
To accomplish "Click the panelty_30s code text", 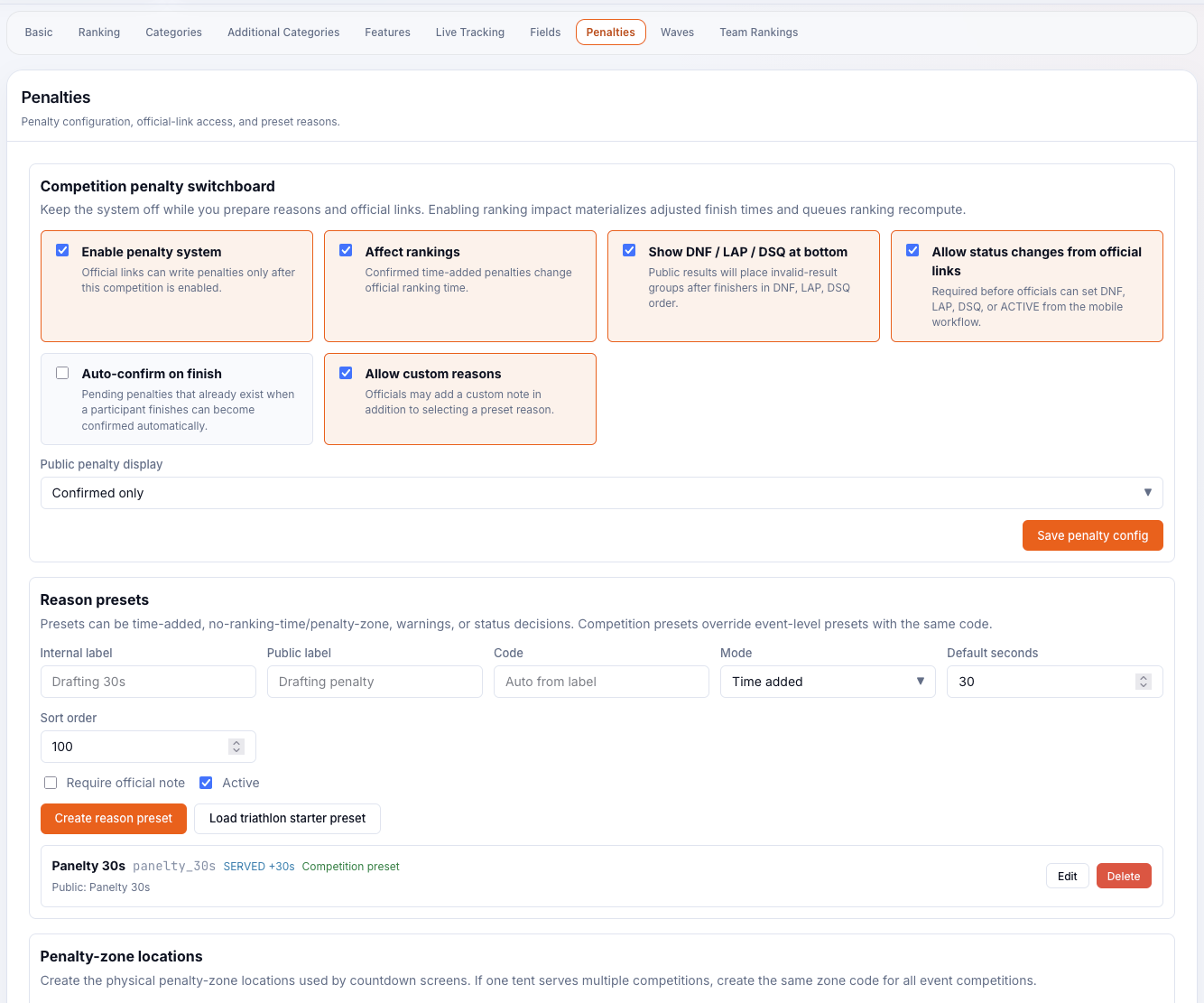I will (x=174, y=867).
